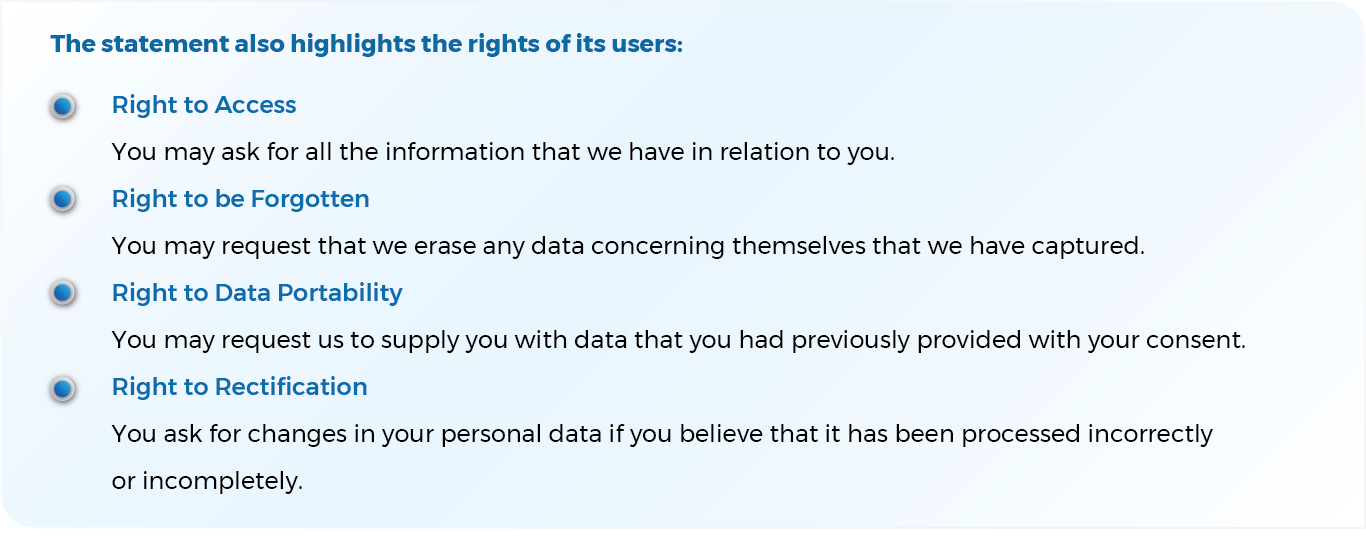Open the Right to Data Portability heading

[257, 293]
